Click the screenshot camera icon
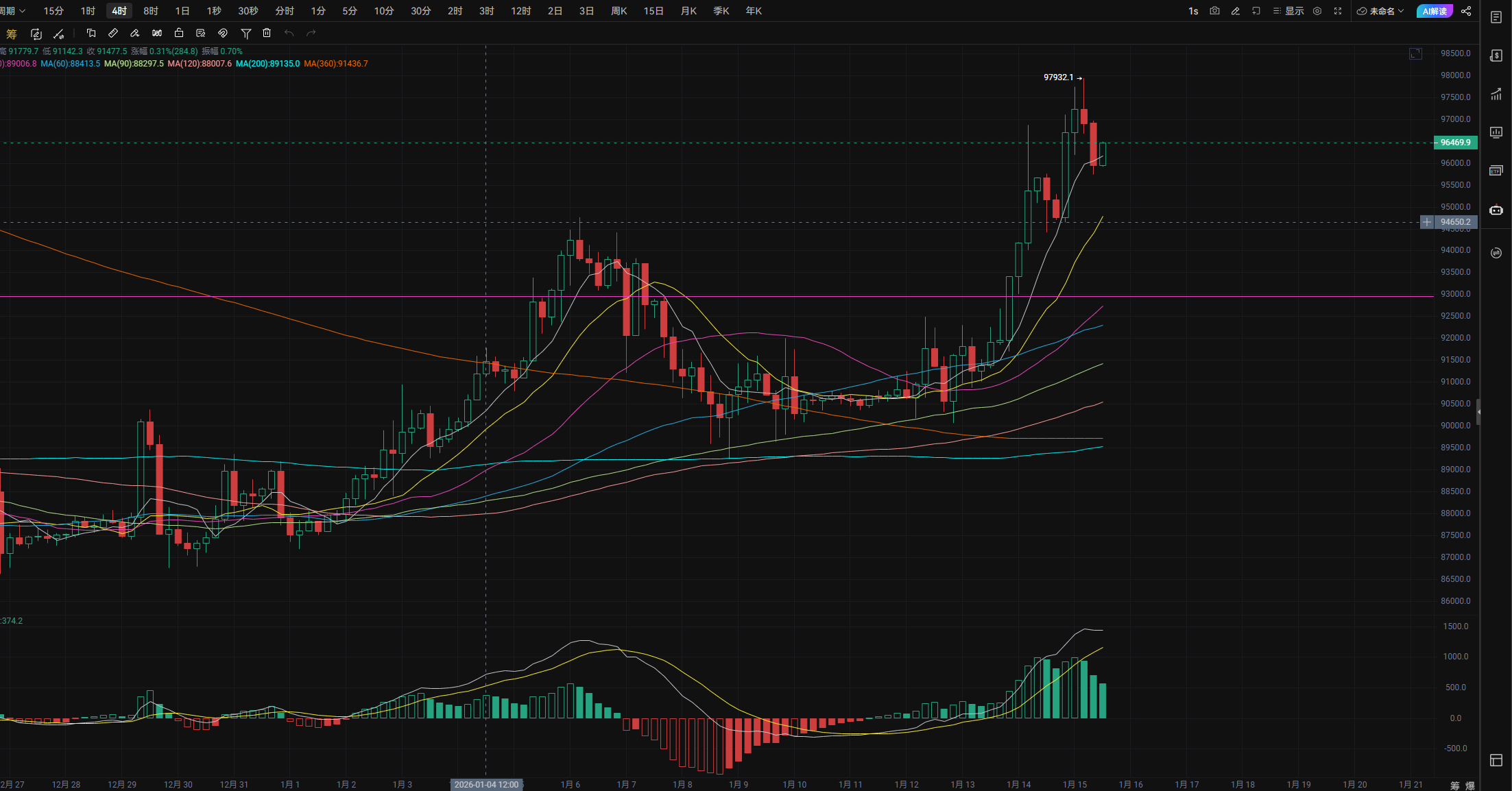Image resolution: width=1512 pixels, height=791 pixels. 1214,11
